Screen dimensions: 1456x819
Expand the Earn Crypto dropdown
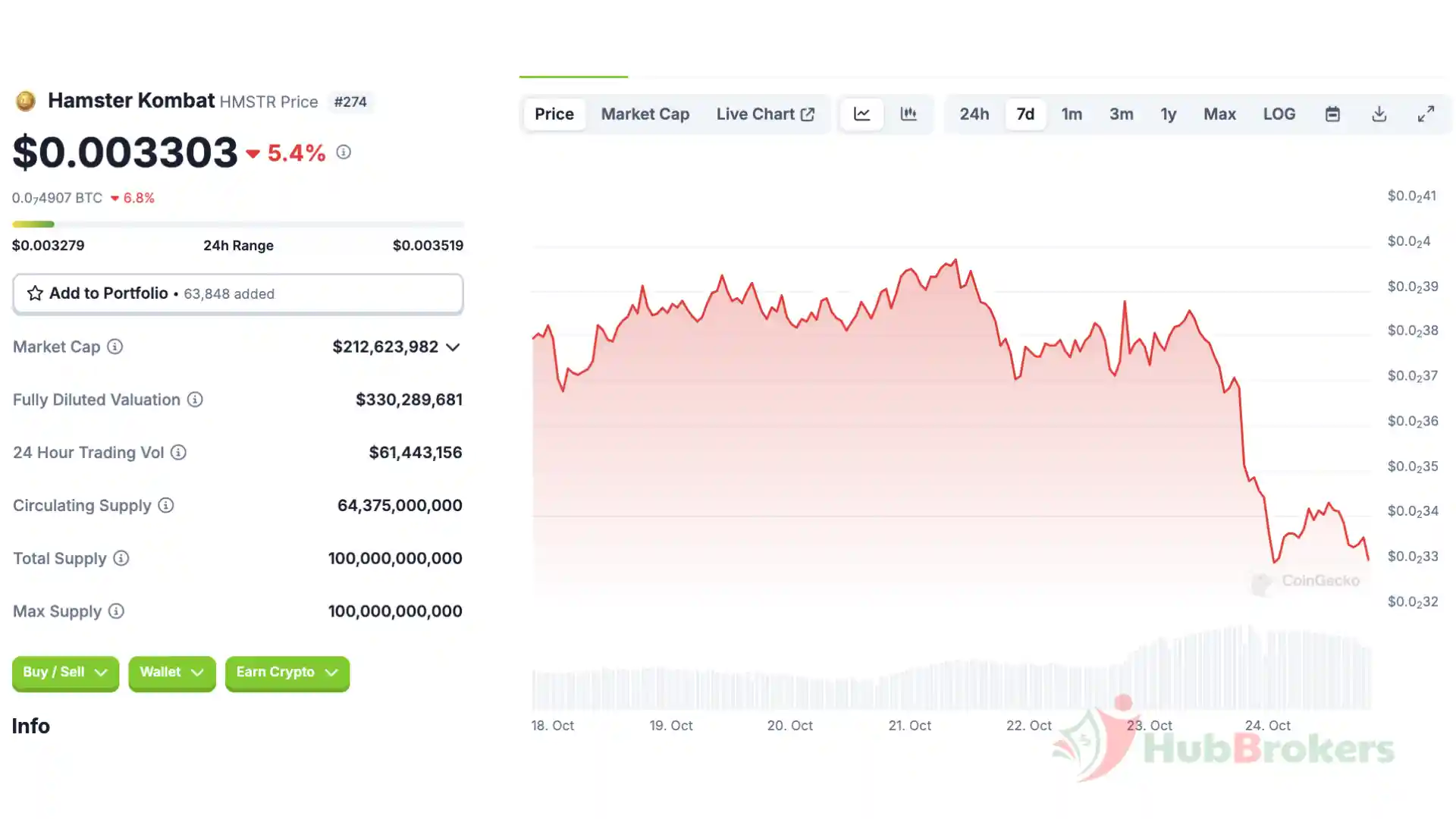click(287, 673)
